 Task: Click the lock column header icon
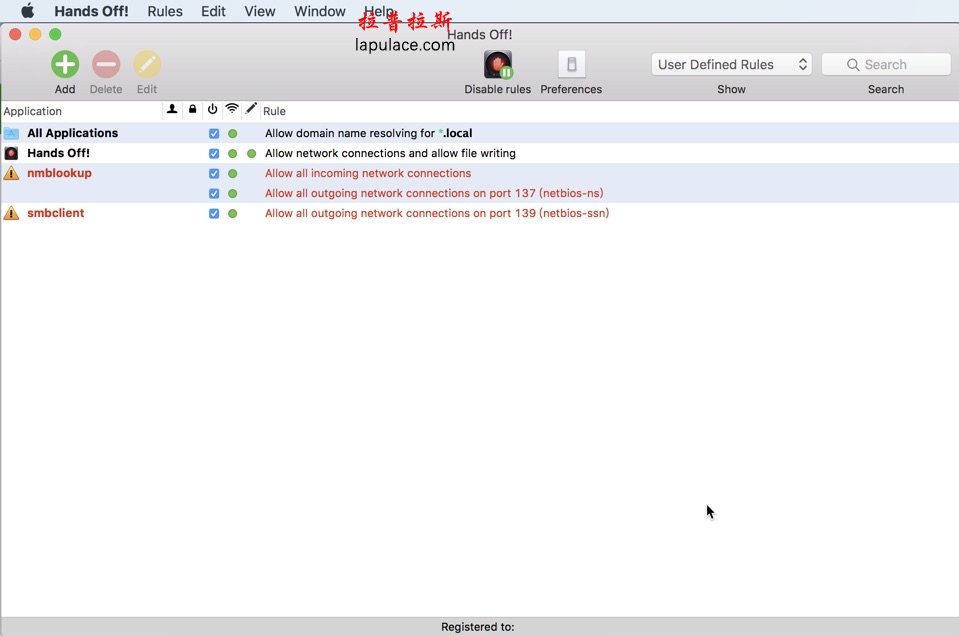coord(192,110)
